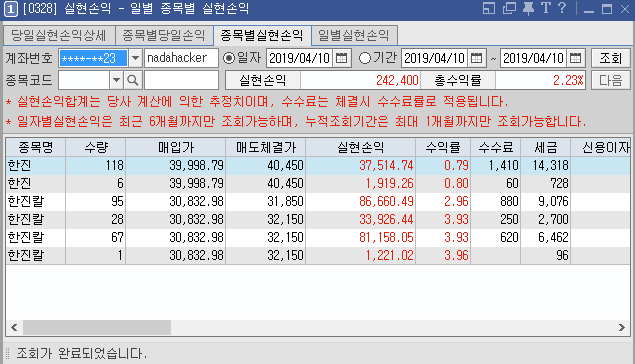This screenshot has width=635, height=364.
Task: Click the nadahacker account name field
Action: point(181,58)
